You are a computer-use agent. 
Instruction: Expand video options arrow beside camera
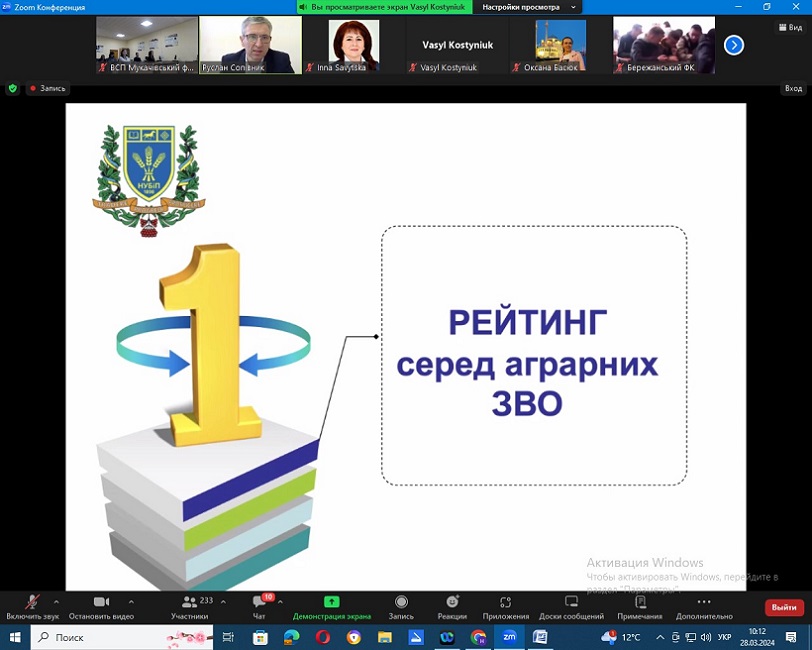coord(131,602)
